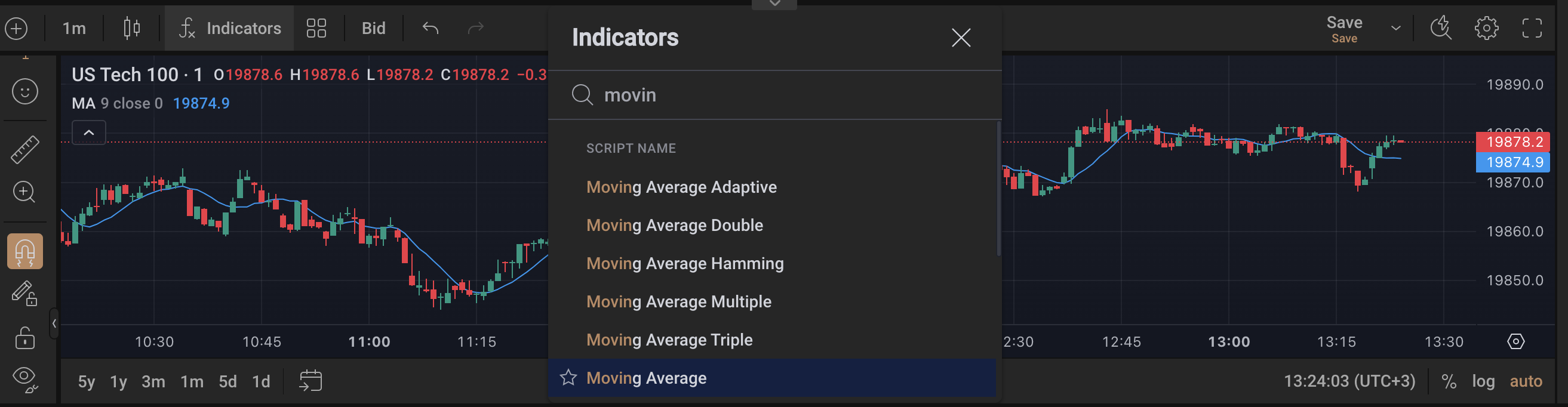Toggle lock all drawing tools

click(25, 338)
